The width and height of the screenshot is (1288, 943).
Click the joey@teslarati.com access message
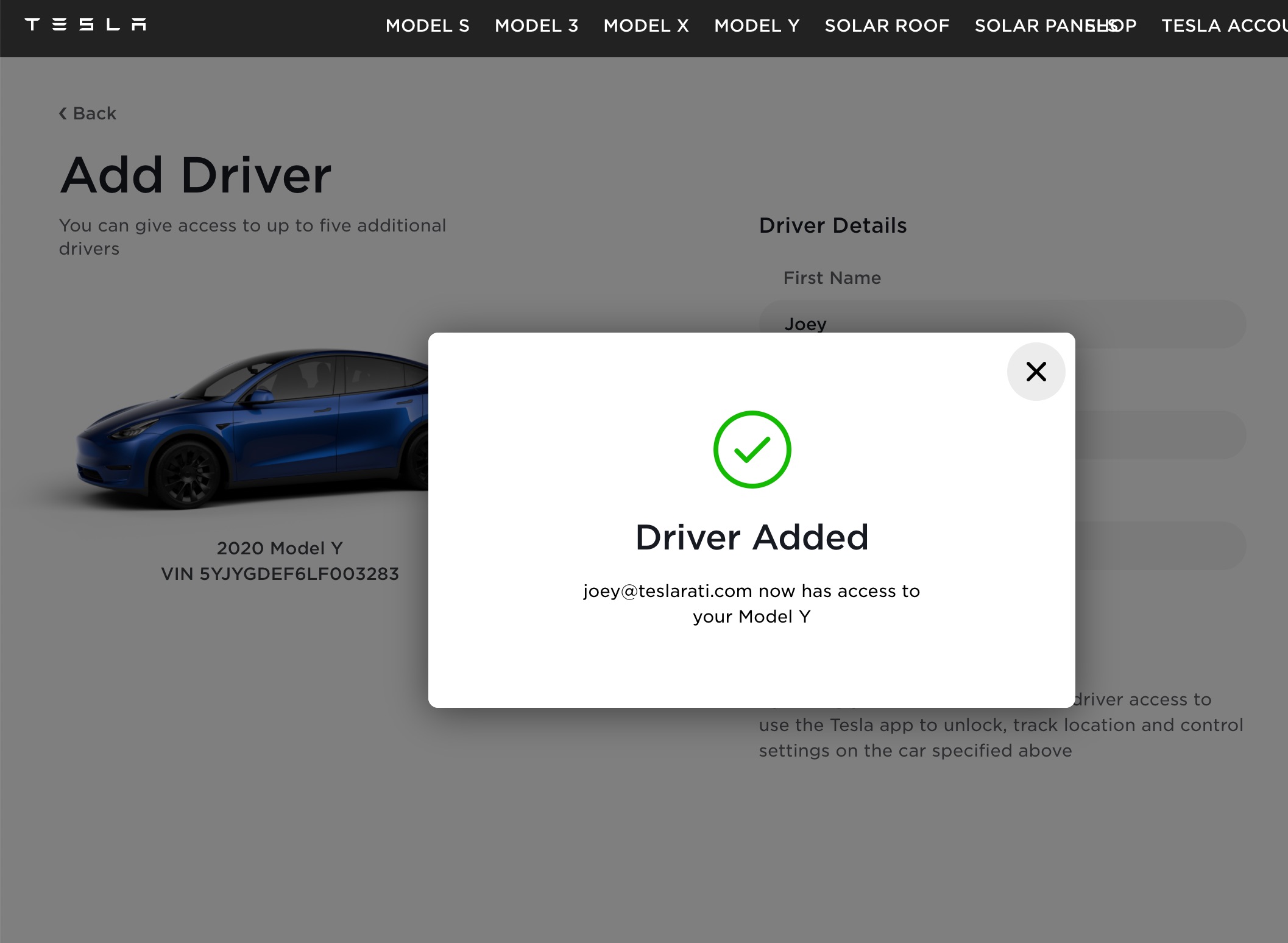pos(752,604)
